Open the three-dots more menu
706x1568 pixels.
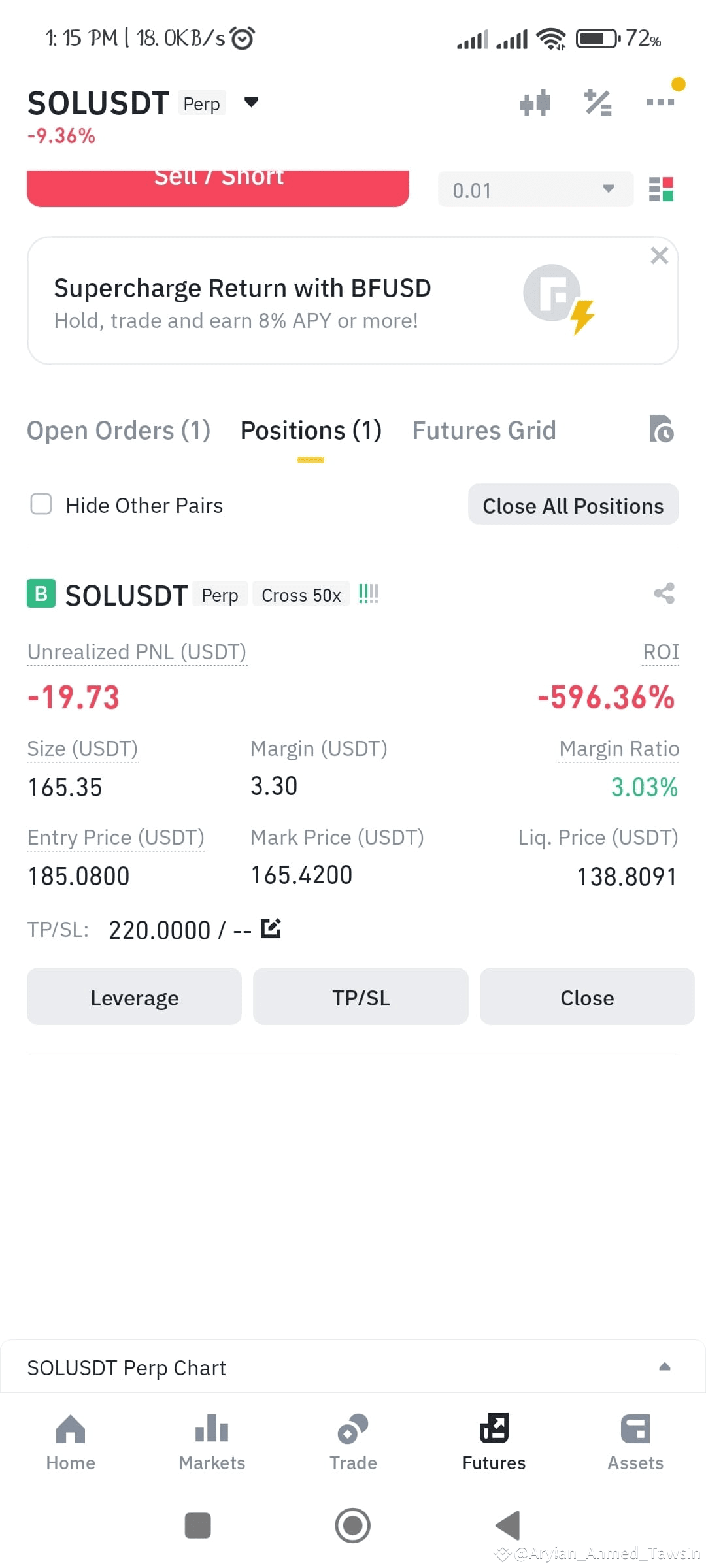click(x=660, y=102)
